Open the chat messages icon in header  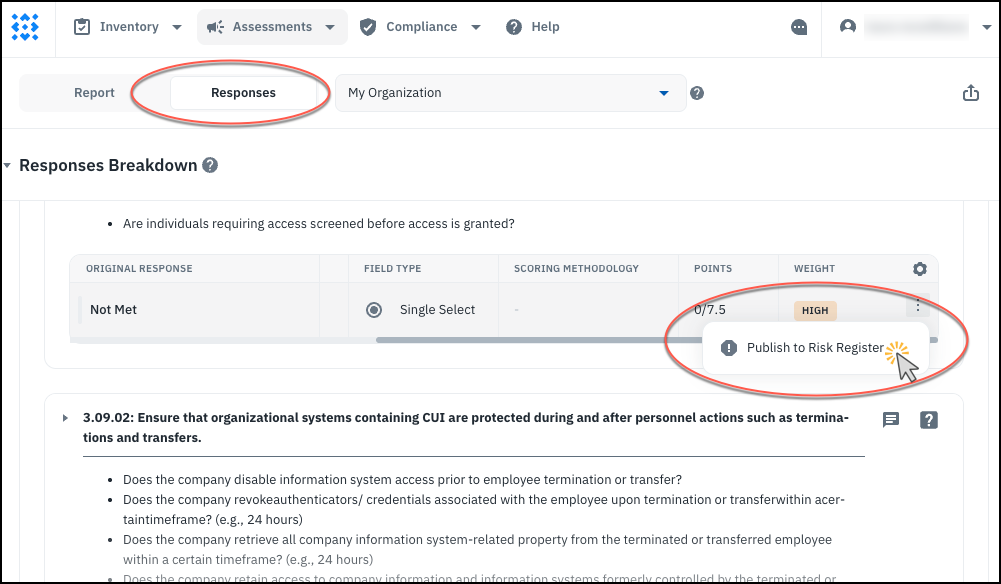(x=799, y=28)
